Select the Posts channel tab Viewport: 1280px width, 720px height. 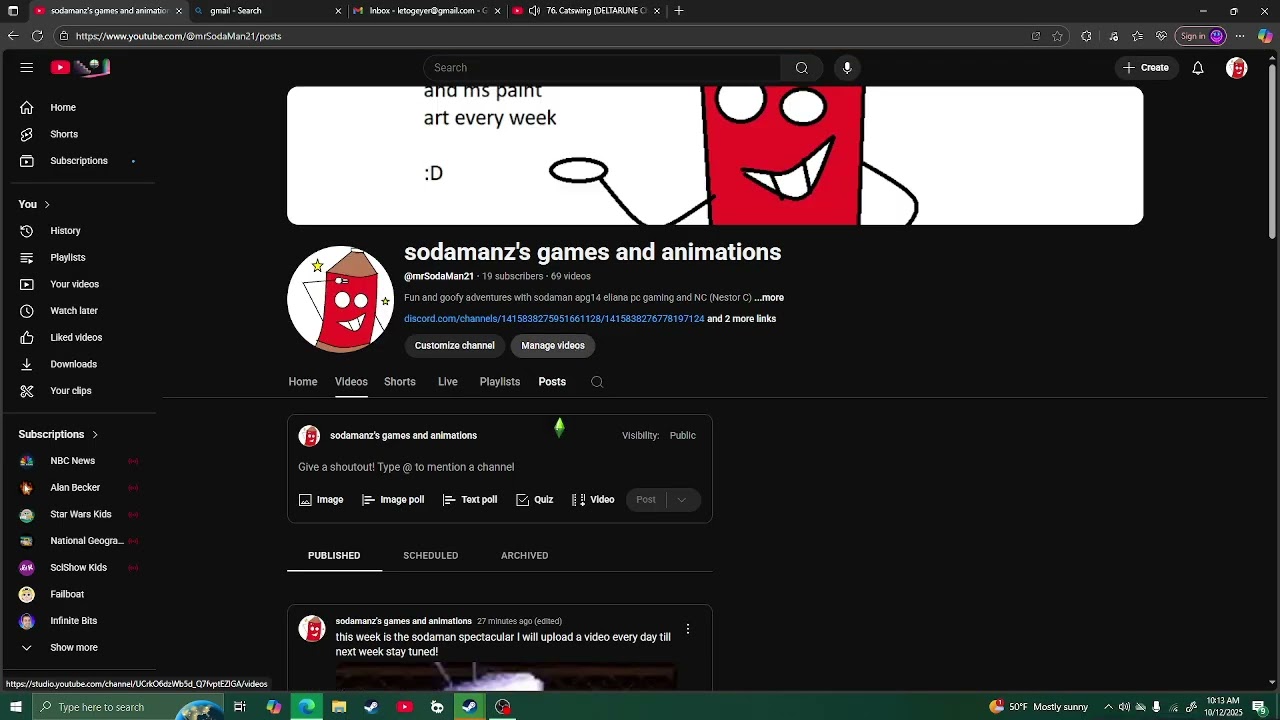pos(552,382)
